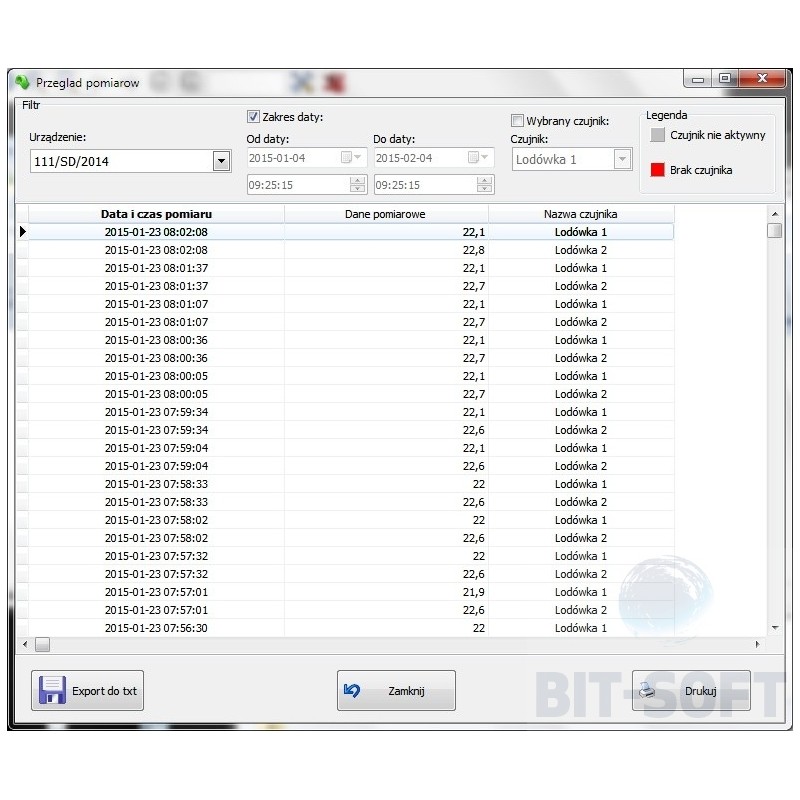Screen dimensions: 800x800
Task: Expand the Do daty date picker arrow
Action: coord(485,157)
